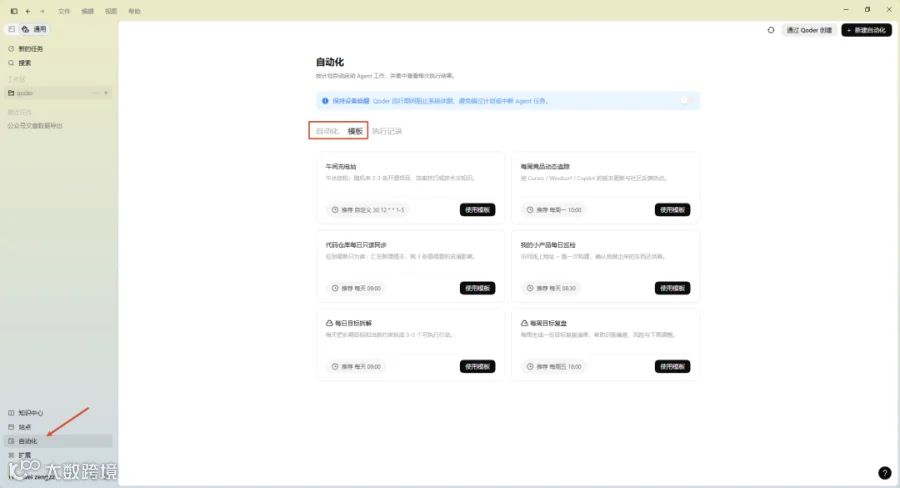Viewport: 900px width, 488px height.
Task: Open the 文件 menu
Action: pyautogui.click(x=64, y=11)
